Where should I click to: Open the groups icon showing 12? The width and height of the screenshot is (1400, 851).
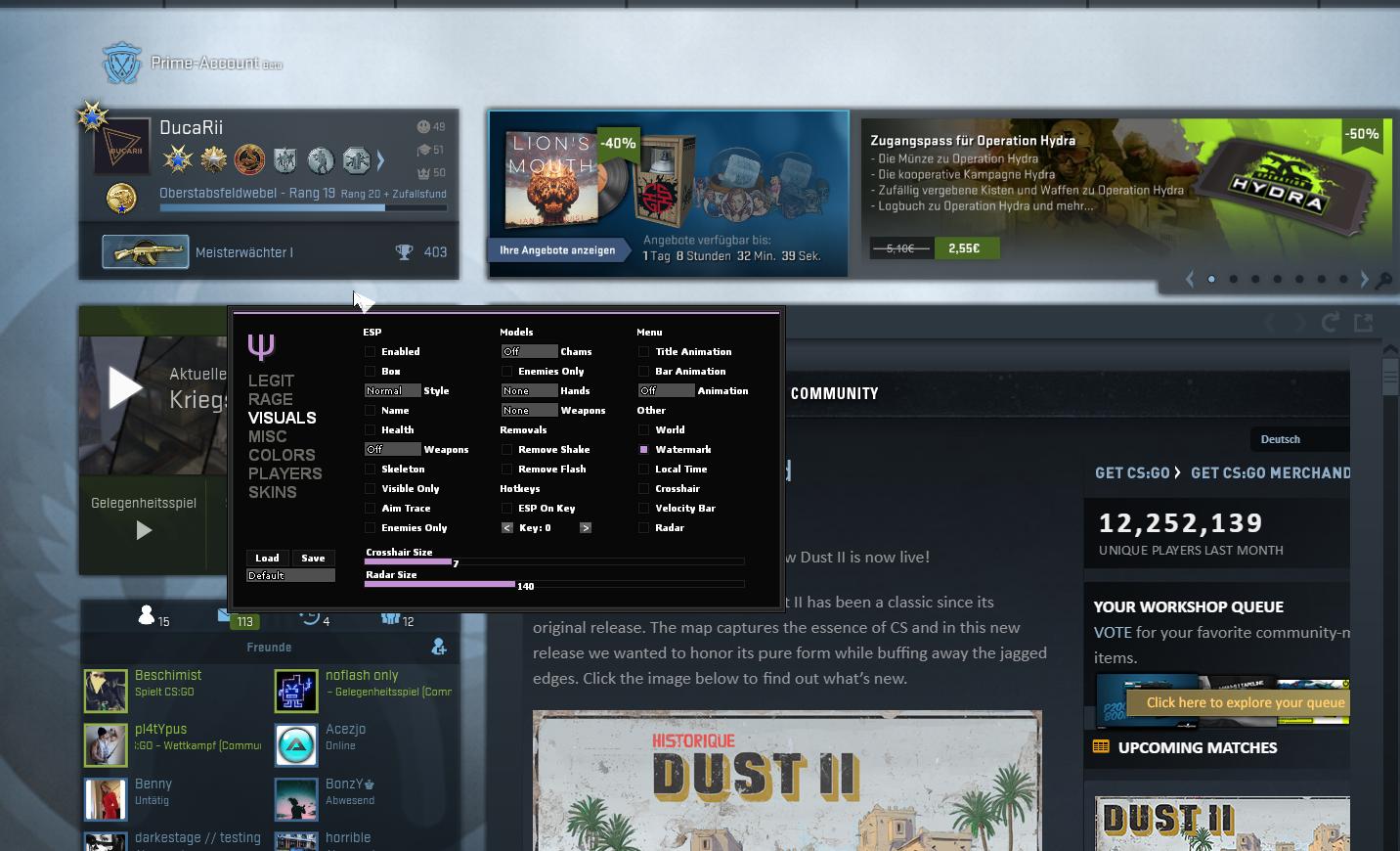point(390,618)
